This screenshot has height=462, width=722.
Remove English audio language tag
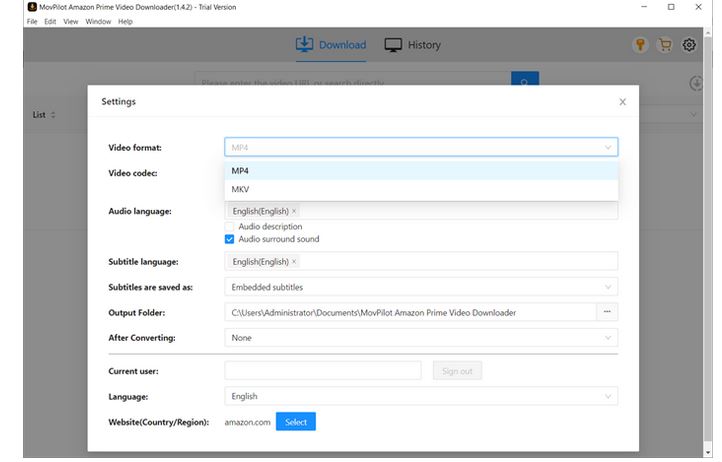click(x=294, y=211)
